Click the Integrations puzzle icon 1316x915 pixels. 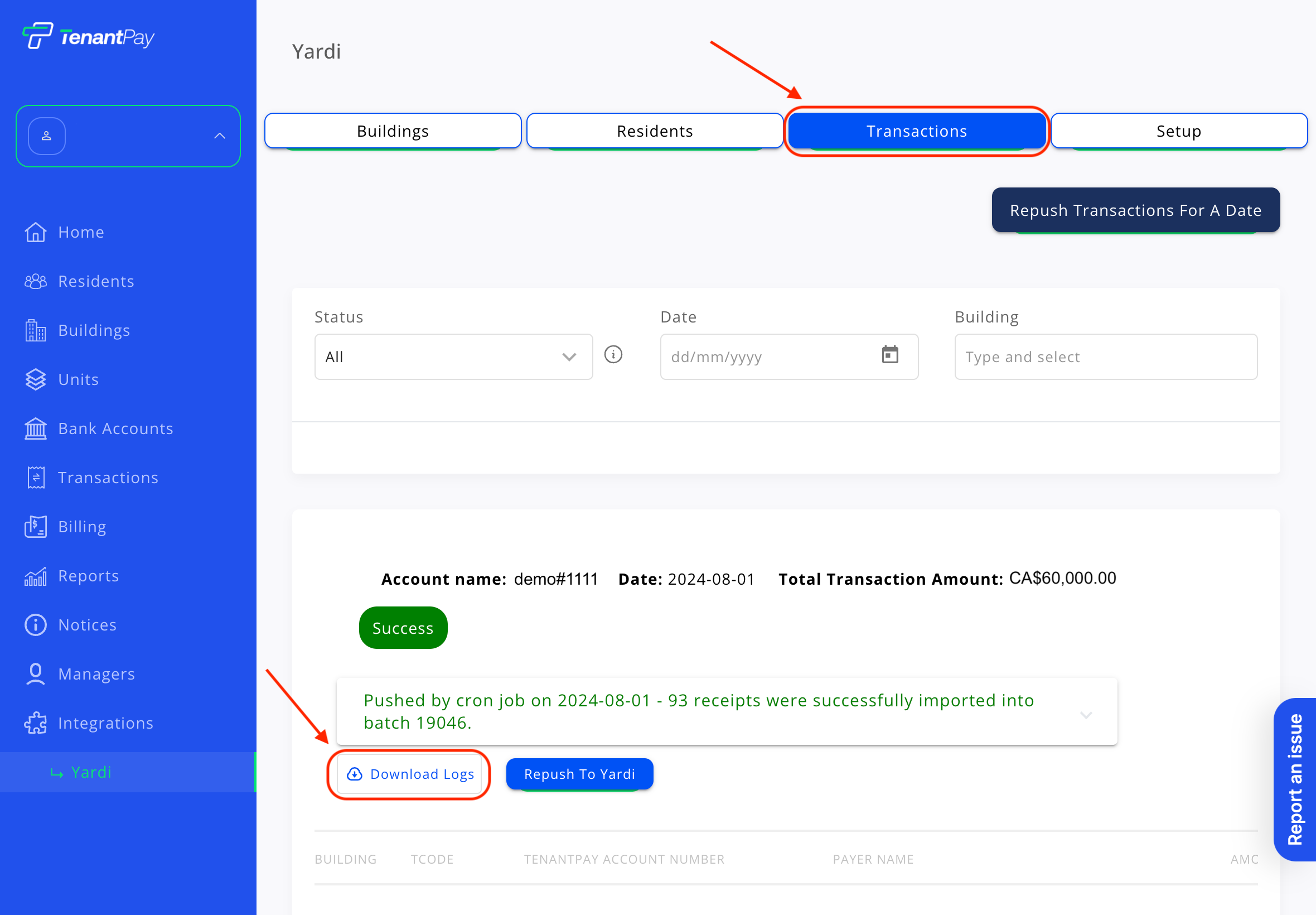[x=36, y=723]
